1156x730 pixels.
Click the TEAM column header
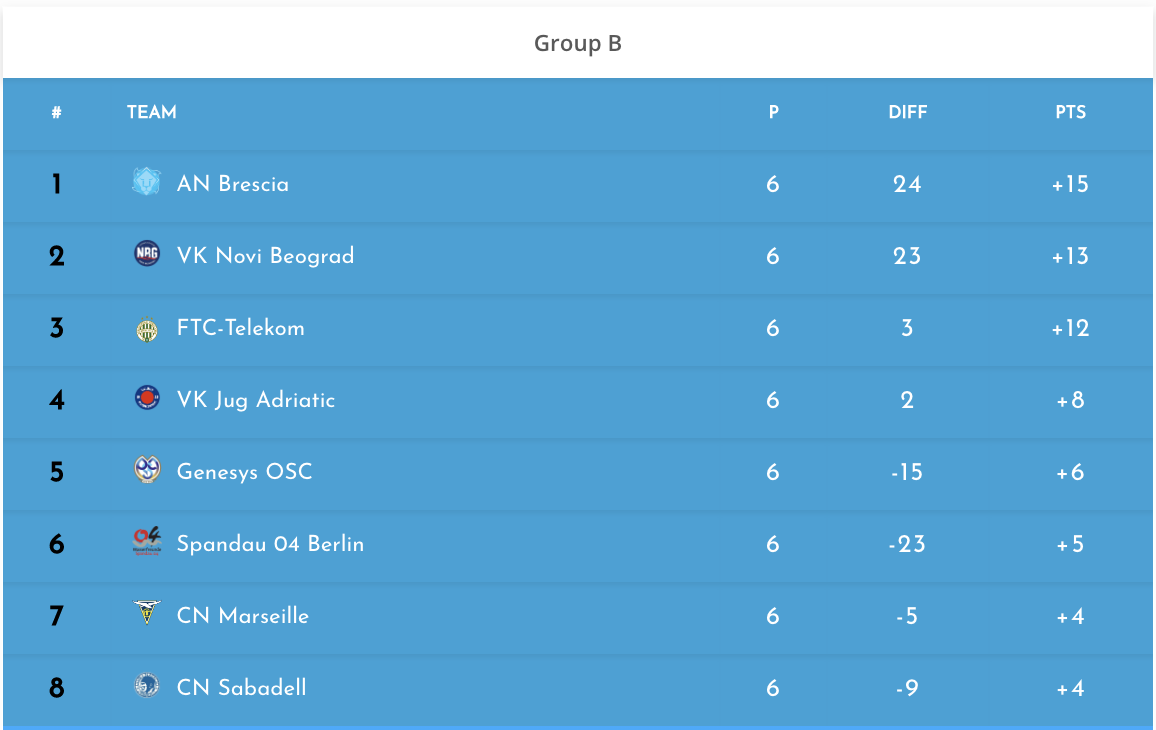pyautogui.click(x=152, y=112)
